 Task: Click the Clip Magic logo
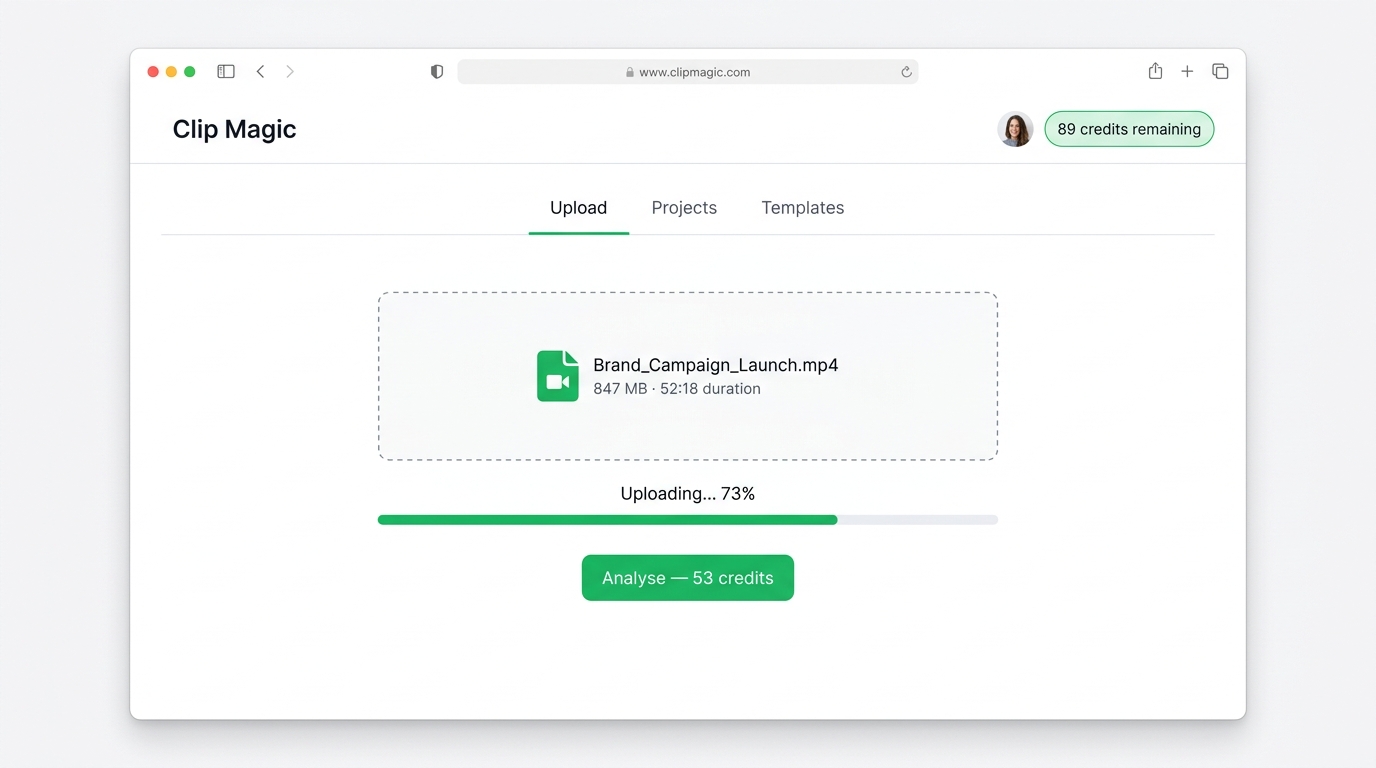(x=234, y=129)
